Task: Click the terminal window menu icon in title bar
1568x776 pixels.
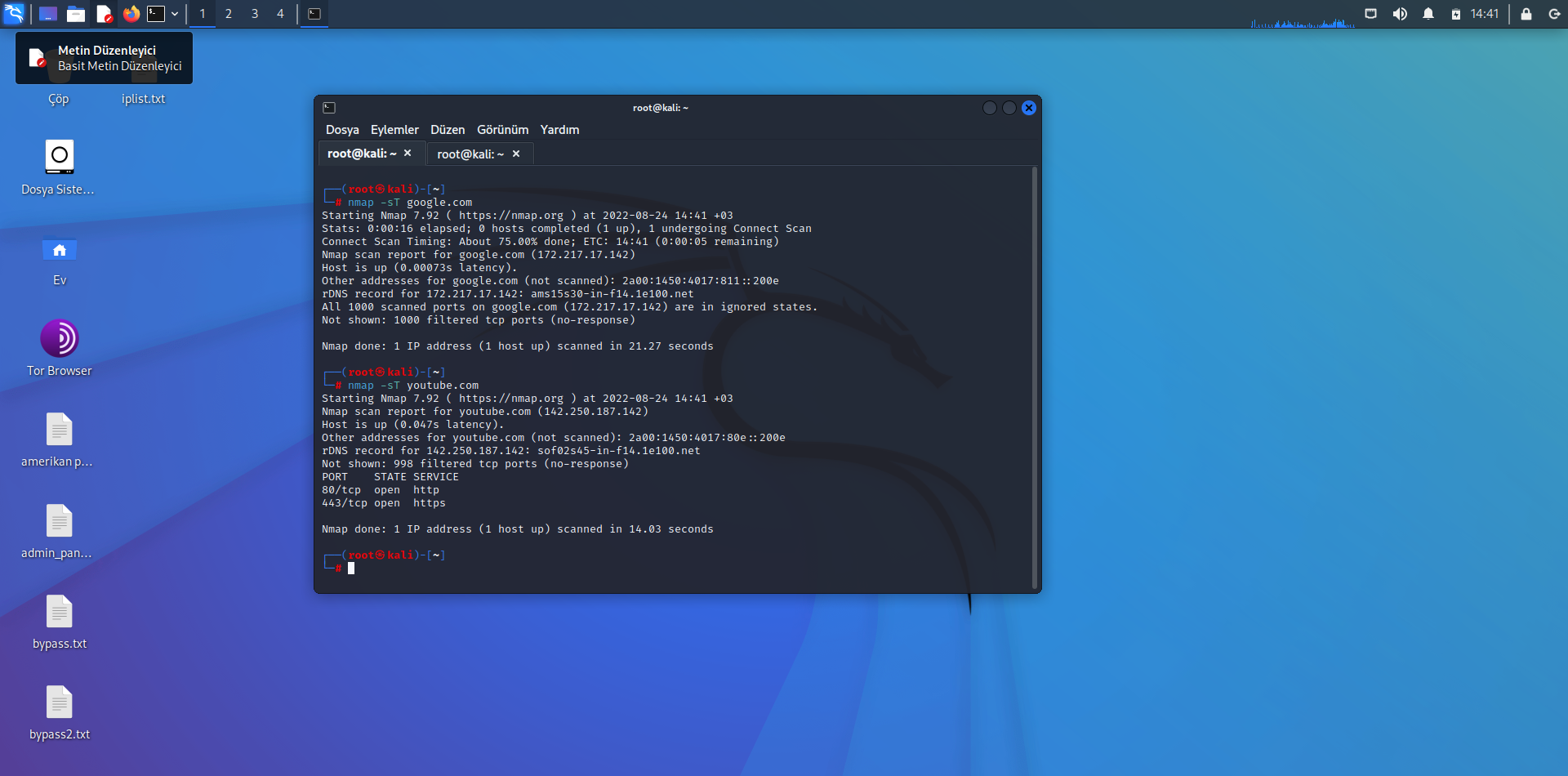Action: tap(329, 108)
